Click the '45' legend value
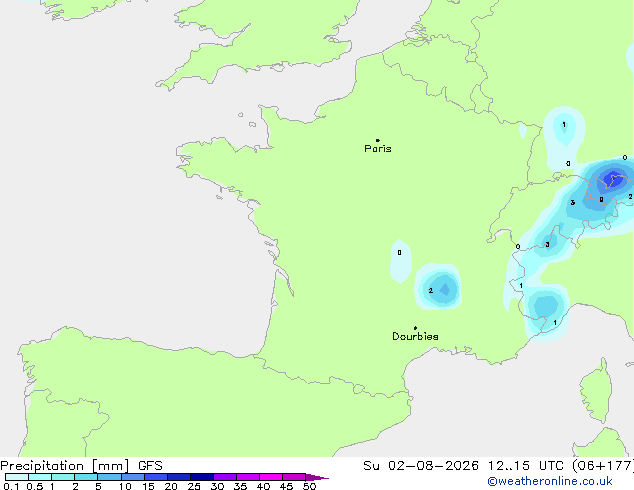Screen dimensions: 634x490 click(x=286, y=486)
